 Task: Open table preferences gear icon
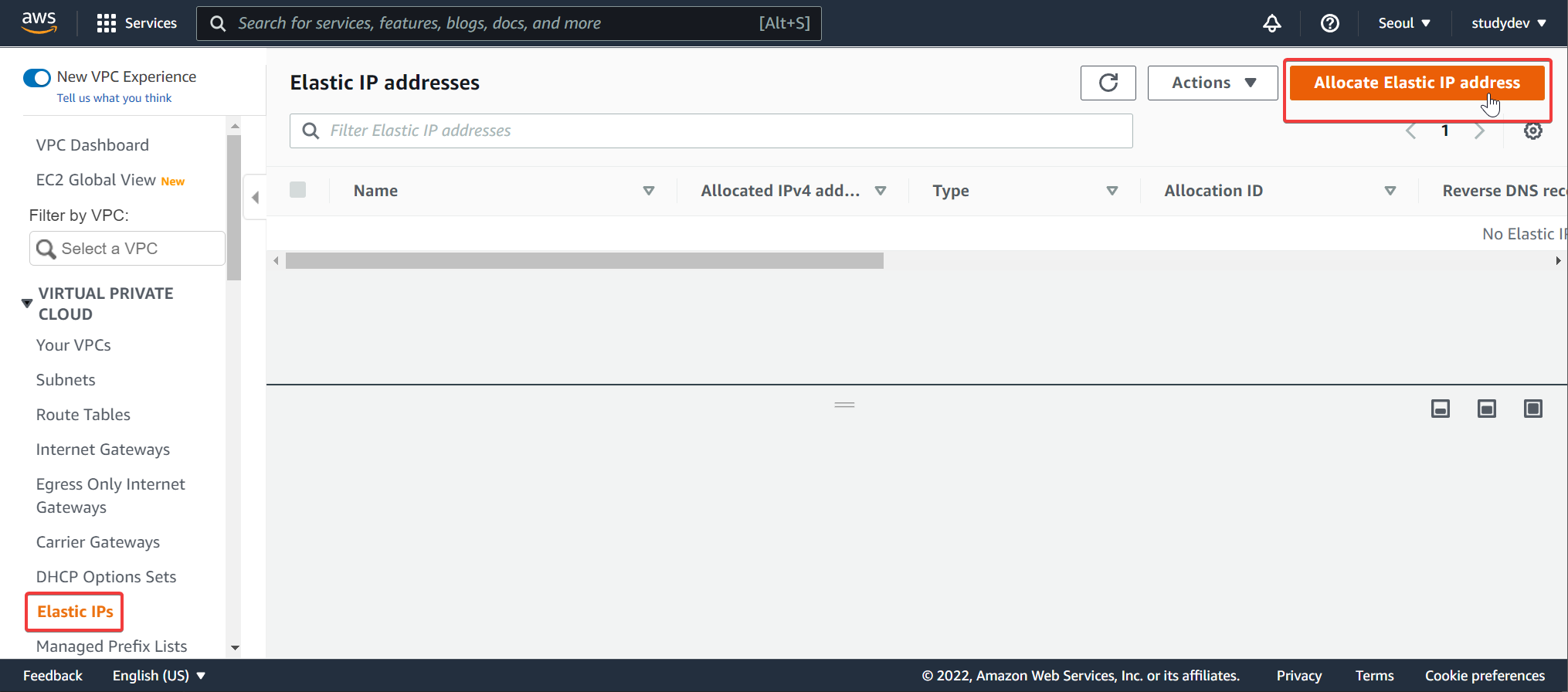[x=1532, y=131]
